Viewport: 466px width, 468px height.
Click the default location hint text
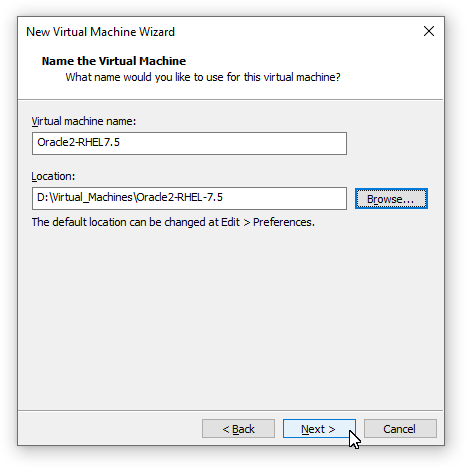coord(173,222)
